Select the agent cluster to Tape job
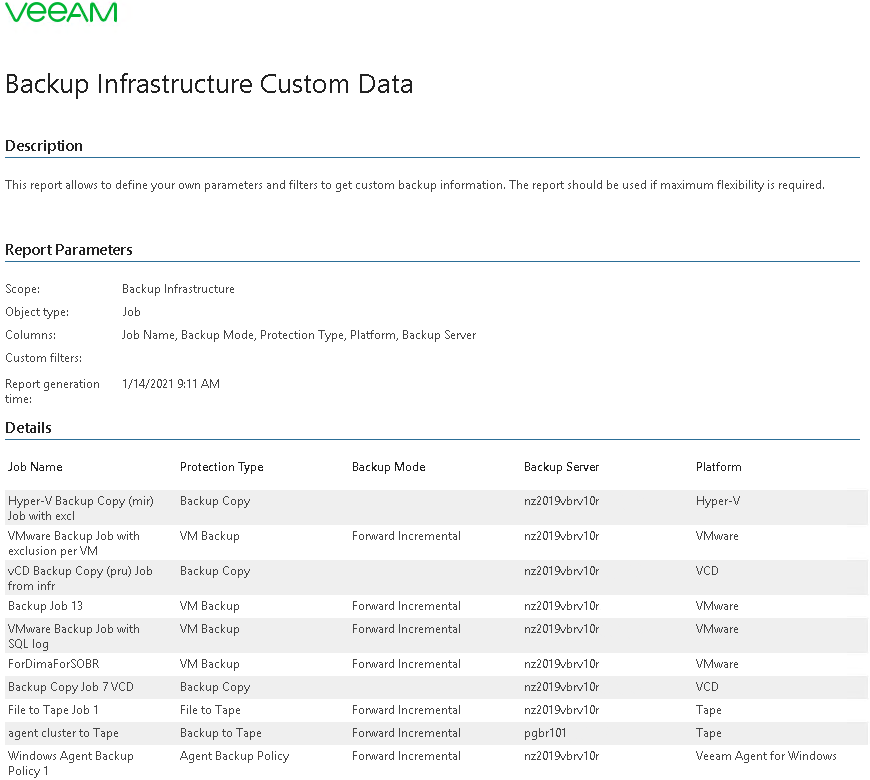Viewport: 870px width, 780px height. [63, 733]
